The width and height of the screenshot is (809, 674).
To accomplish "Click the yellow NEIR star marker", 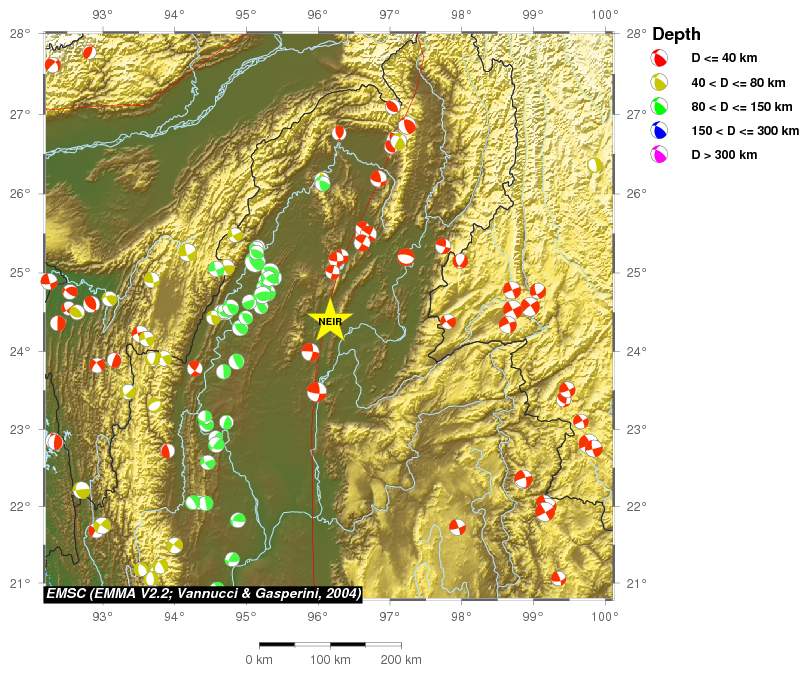I will click(x=329, y=319).
